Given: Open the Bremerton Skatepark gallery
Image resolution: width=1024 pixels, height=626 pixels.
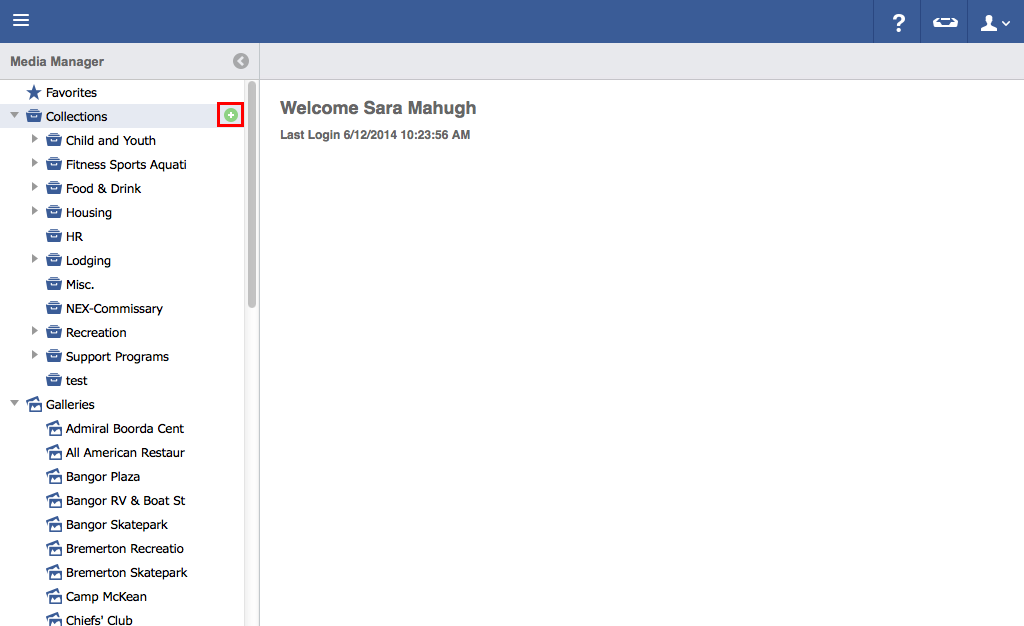Looking at the screenshot, I should [126, 573].
